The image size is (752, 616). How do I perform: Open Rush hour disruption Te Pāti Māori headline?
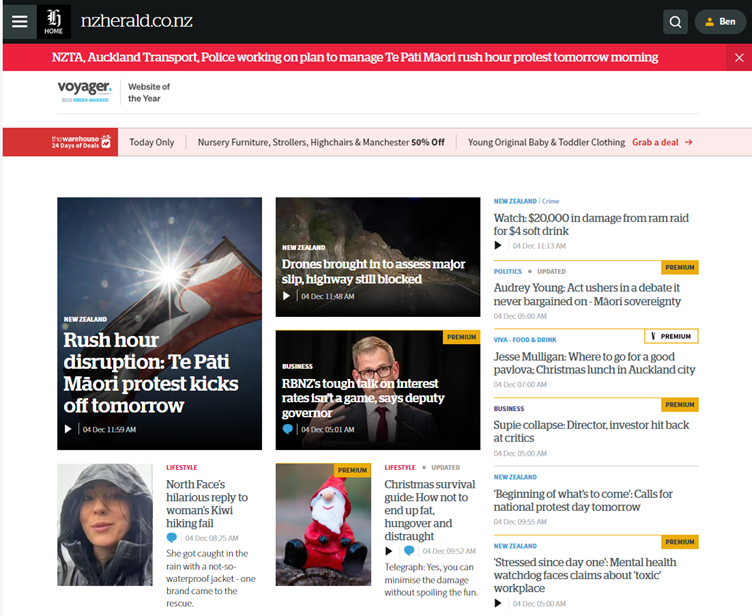[151, 373]
